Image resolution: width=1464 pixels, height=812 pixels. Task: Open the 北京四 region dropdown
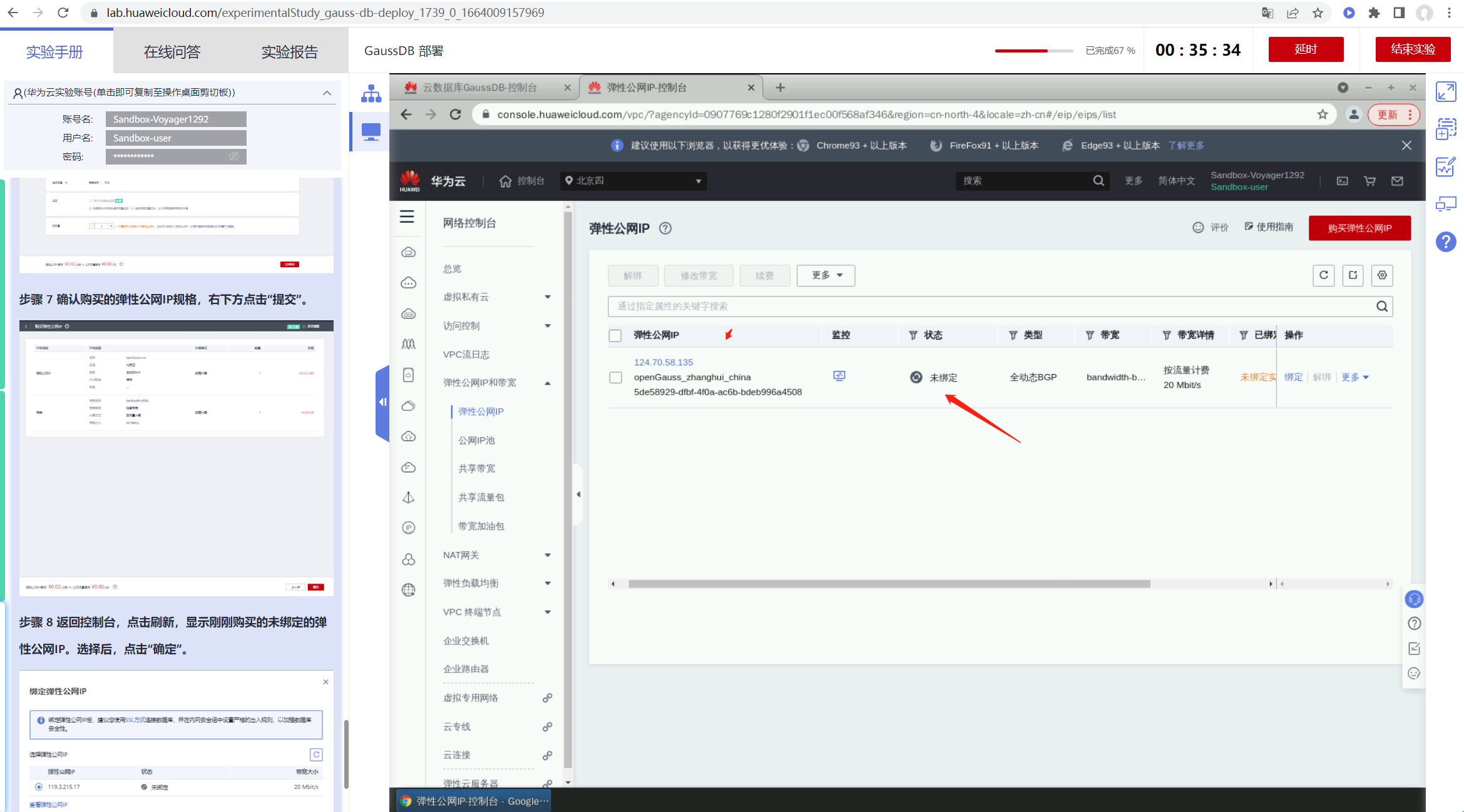(633, 181)
